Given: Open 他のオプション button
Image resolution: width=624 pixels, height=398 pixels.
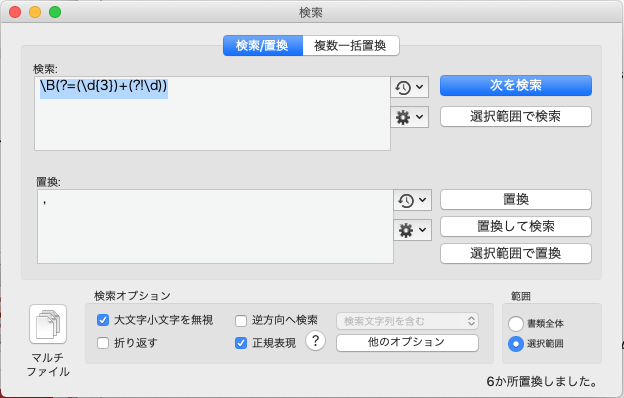Looking at the screenshot, I should pyautogui.click(x=407, y=343).
